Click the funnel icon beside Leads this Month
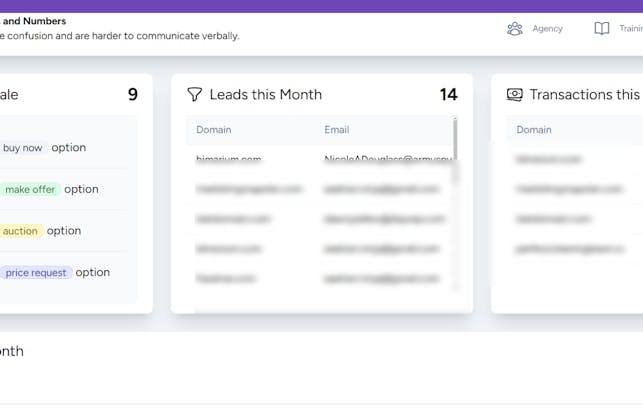The width and height of the screenshot is (643, 417). pos(195,95)
